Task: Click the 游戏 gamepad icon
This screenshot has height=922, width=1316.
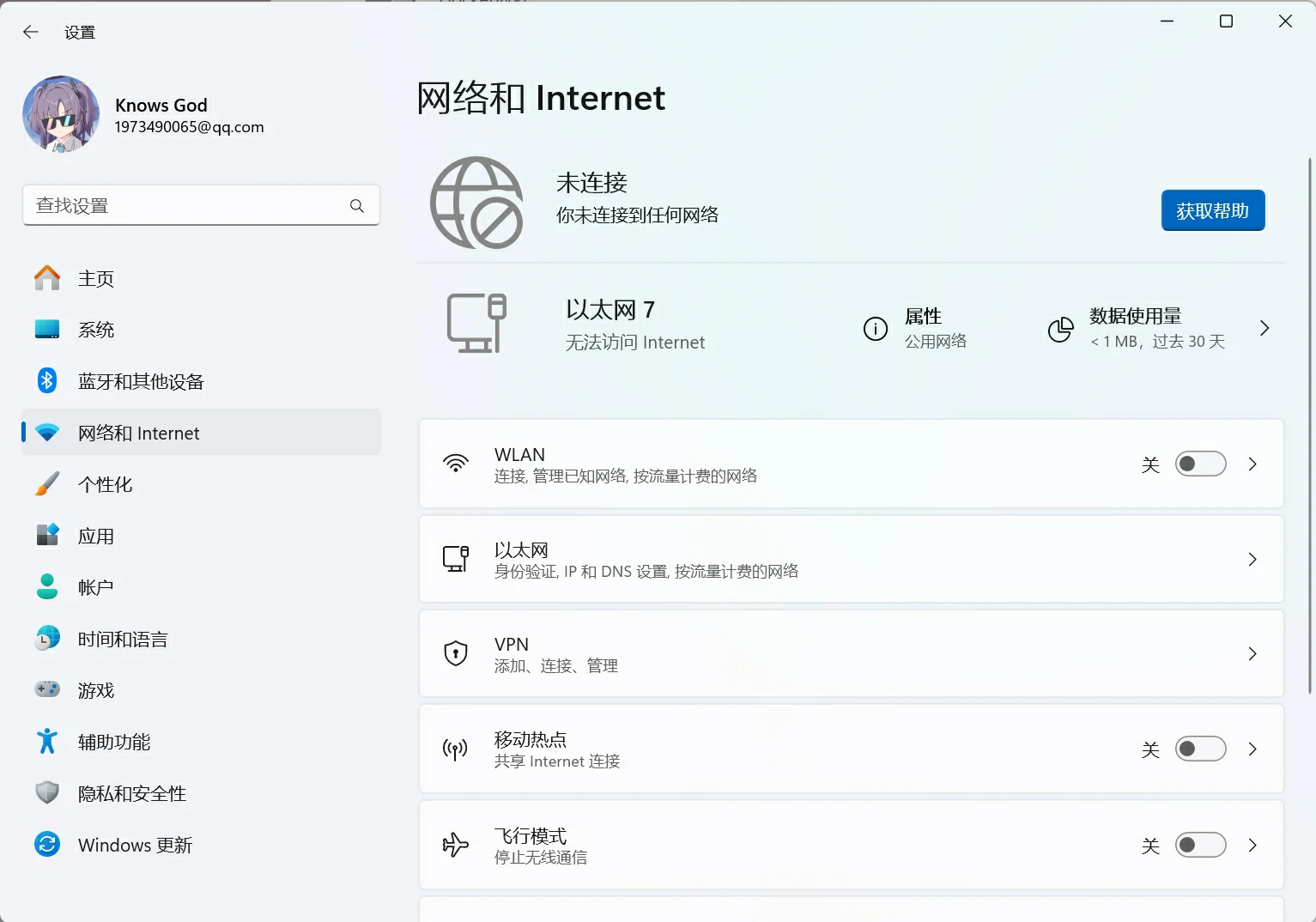Action: coord(47,689)
